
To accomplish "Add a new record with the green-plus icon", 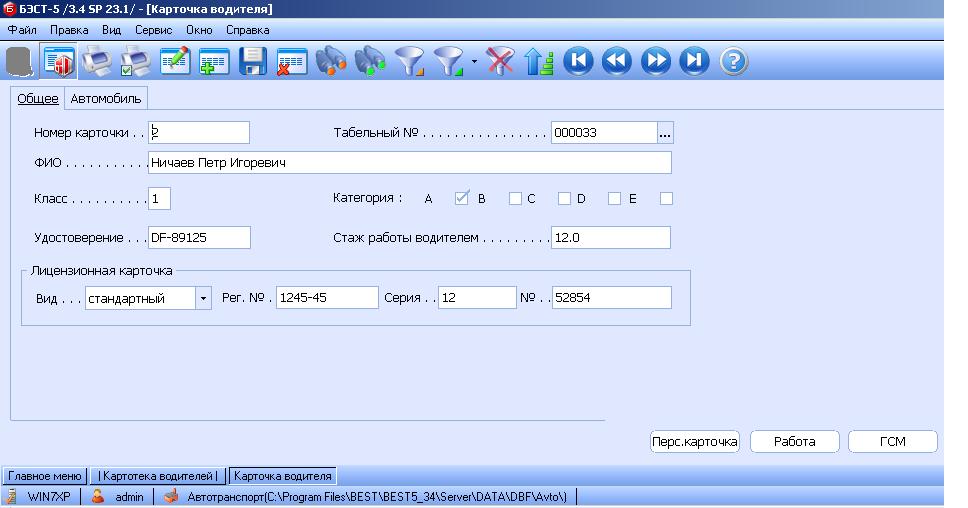I will (214, 62).
